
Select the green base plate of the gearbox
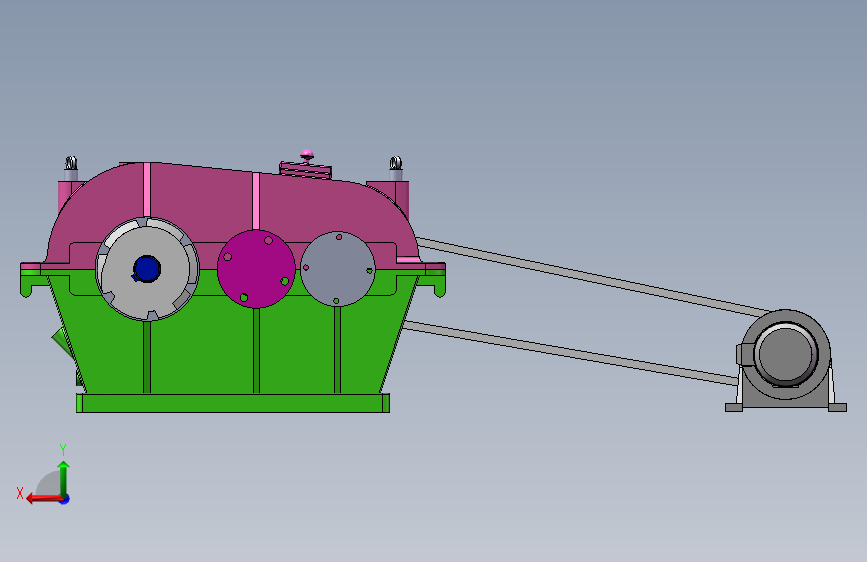[233, 403]
